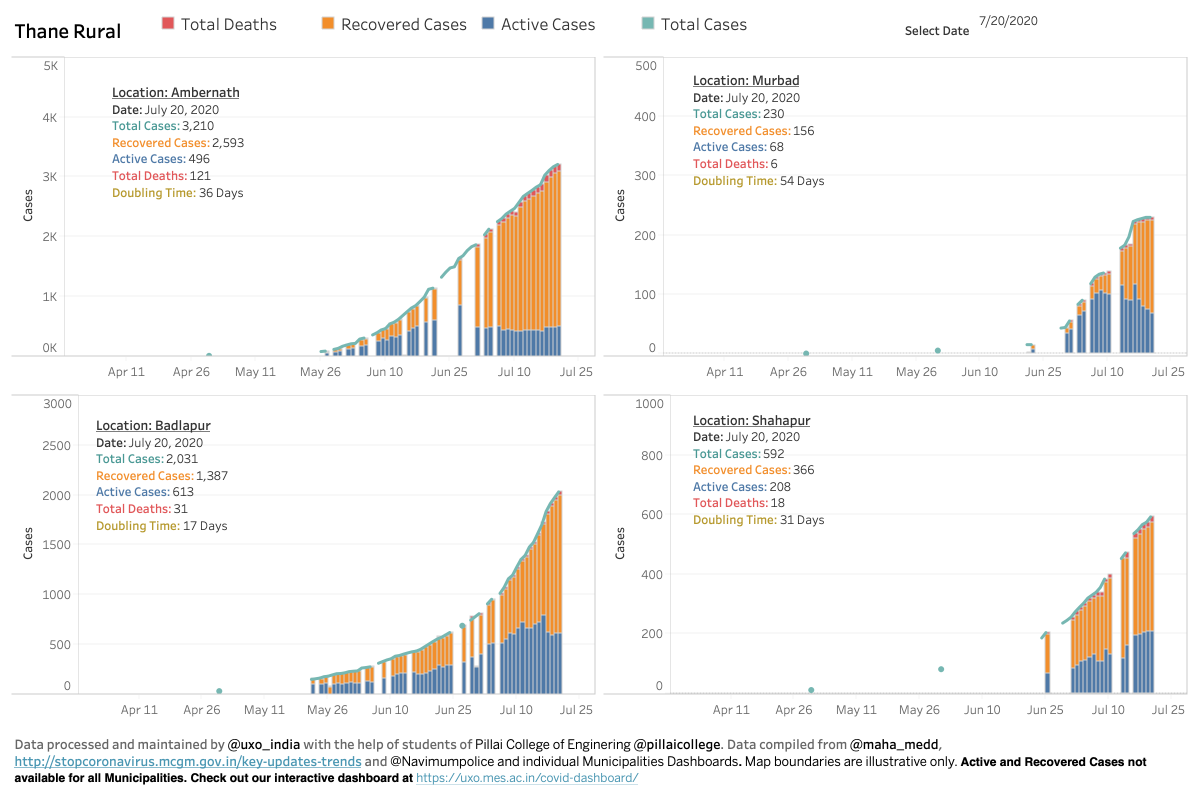Click the red Total Deaths legend swatch
1200x800 pixels.
(x=167, y=24)
